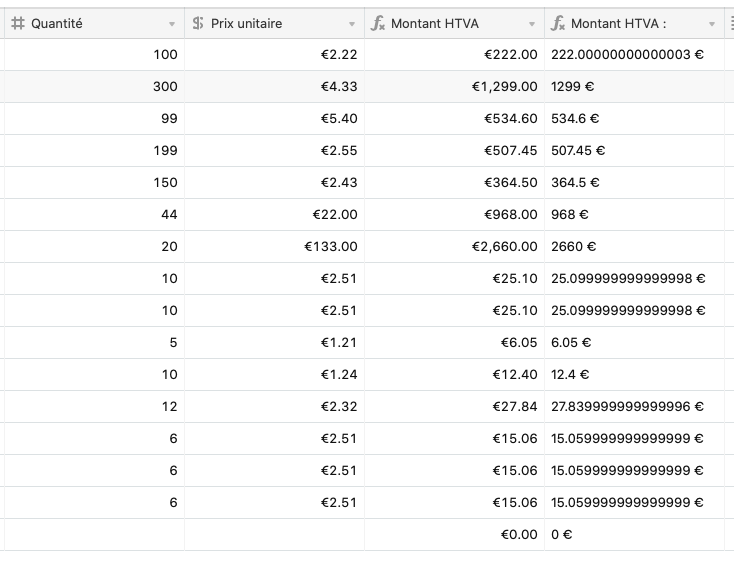This screenshot has height=565, width=734.
Task: Click the empty Prix unitaire cell in last row
Action: click(274, 535)
